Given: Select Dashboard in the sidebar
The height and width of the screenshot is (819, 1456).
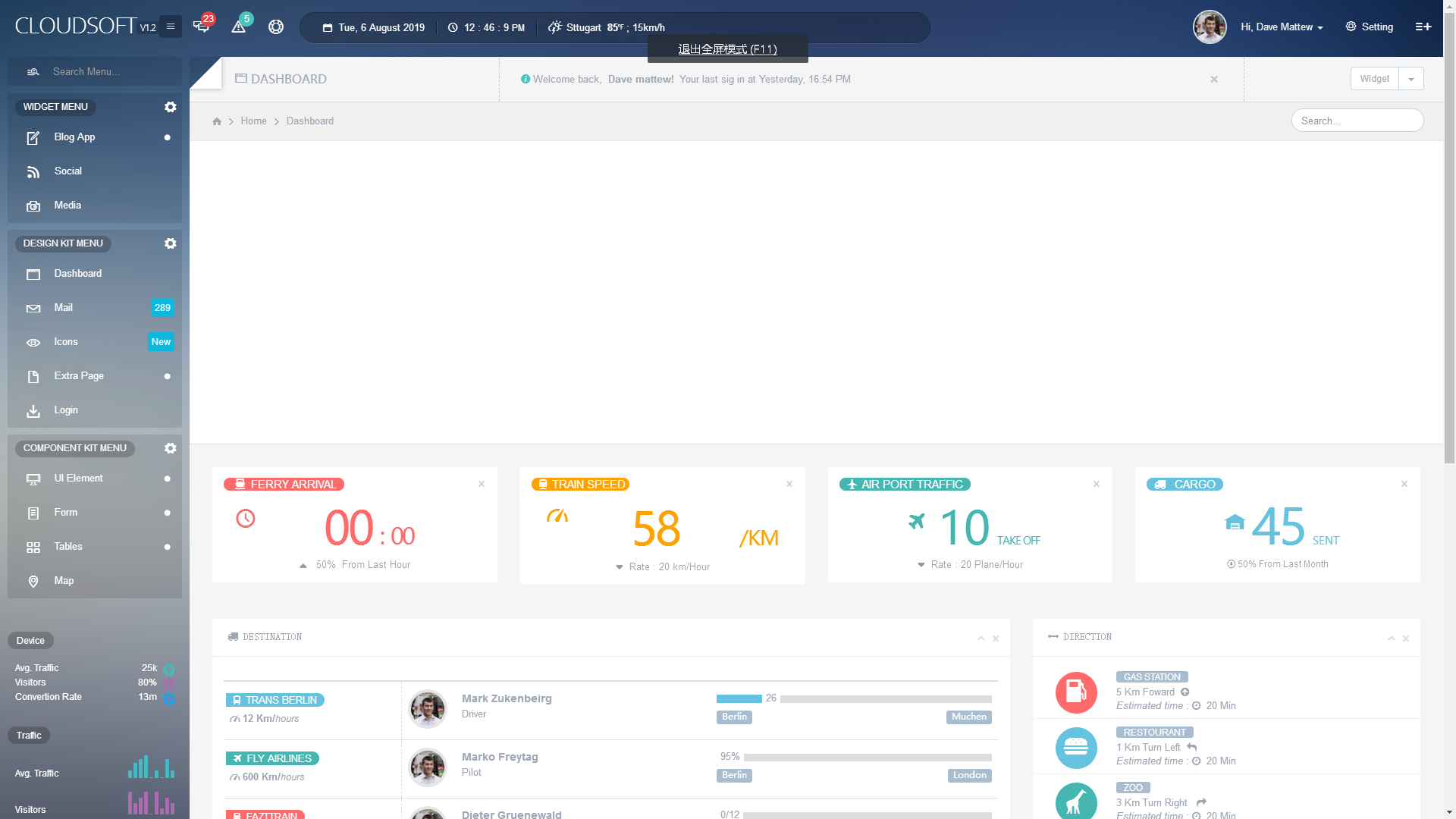Looking at the screenshot, I should pos(95,274).
